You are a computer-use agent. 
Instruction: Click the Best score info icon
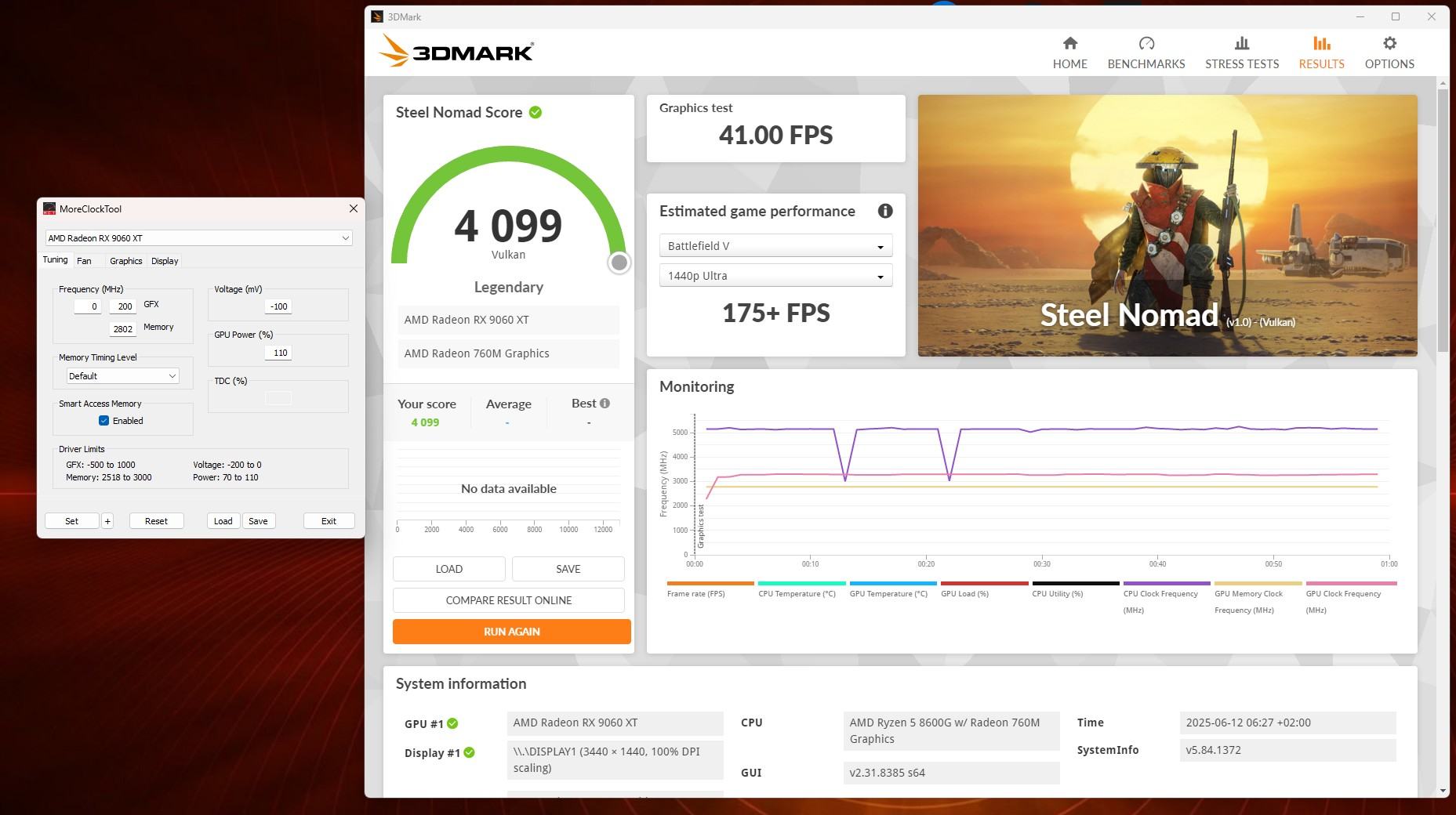[x=605, y=403]
